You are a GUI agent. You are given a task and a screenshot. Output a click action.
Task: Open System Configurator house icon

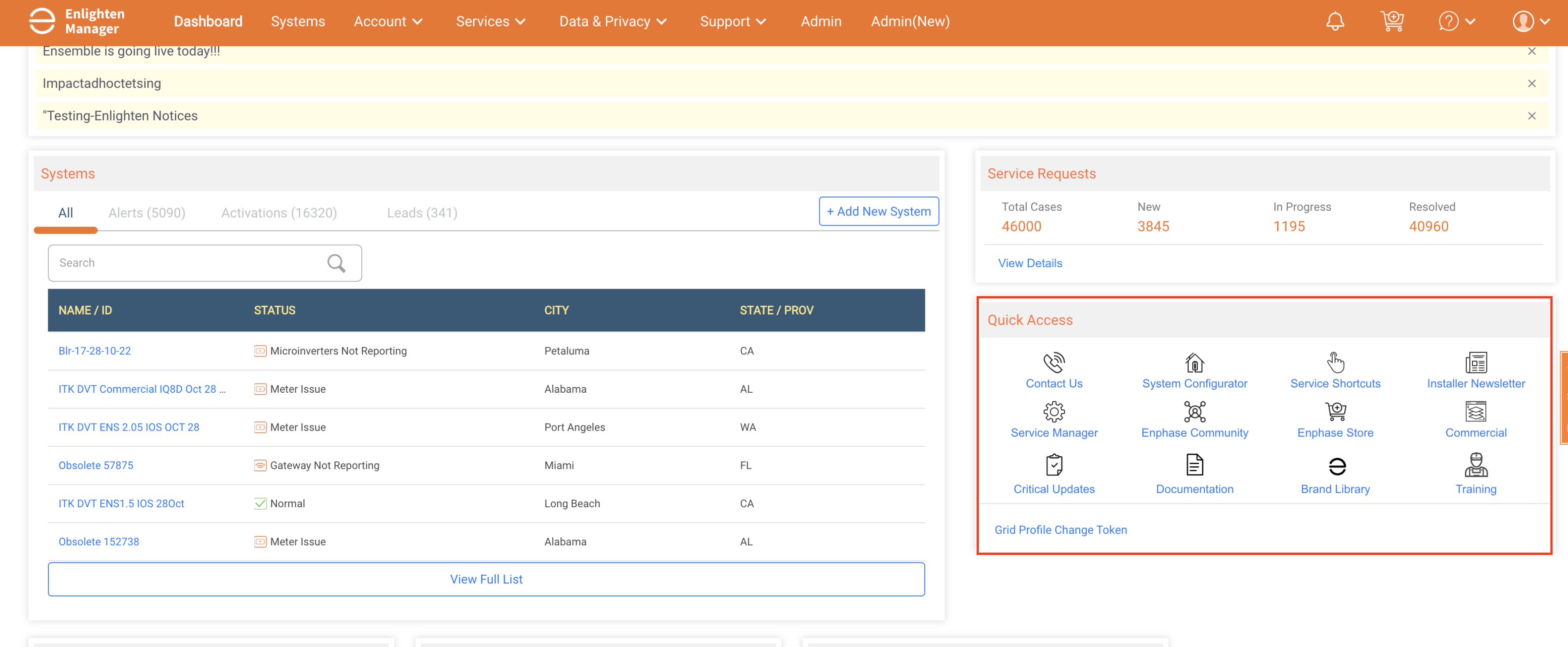pyautogui.click(x=1194, y=362)
